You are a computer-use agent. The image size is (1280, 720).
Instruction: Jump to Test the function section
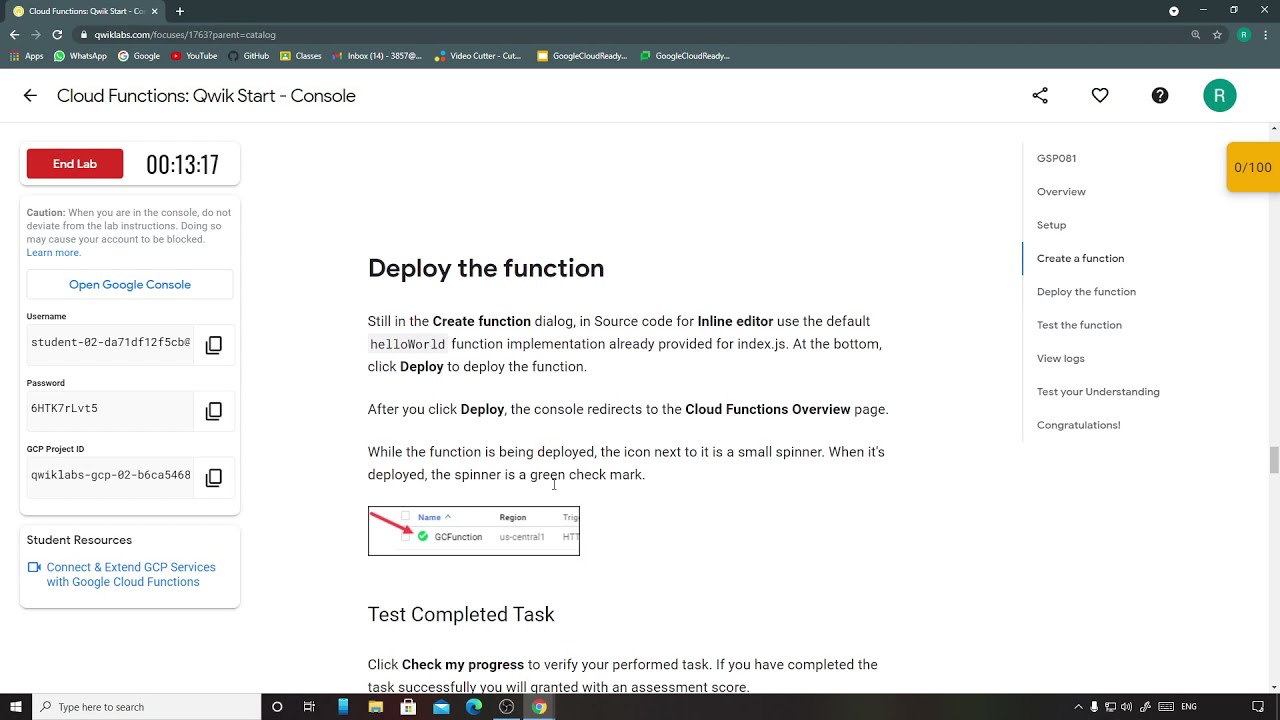tap(1079, 325)
